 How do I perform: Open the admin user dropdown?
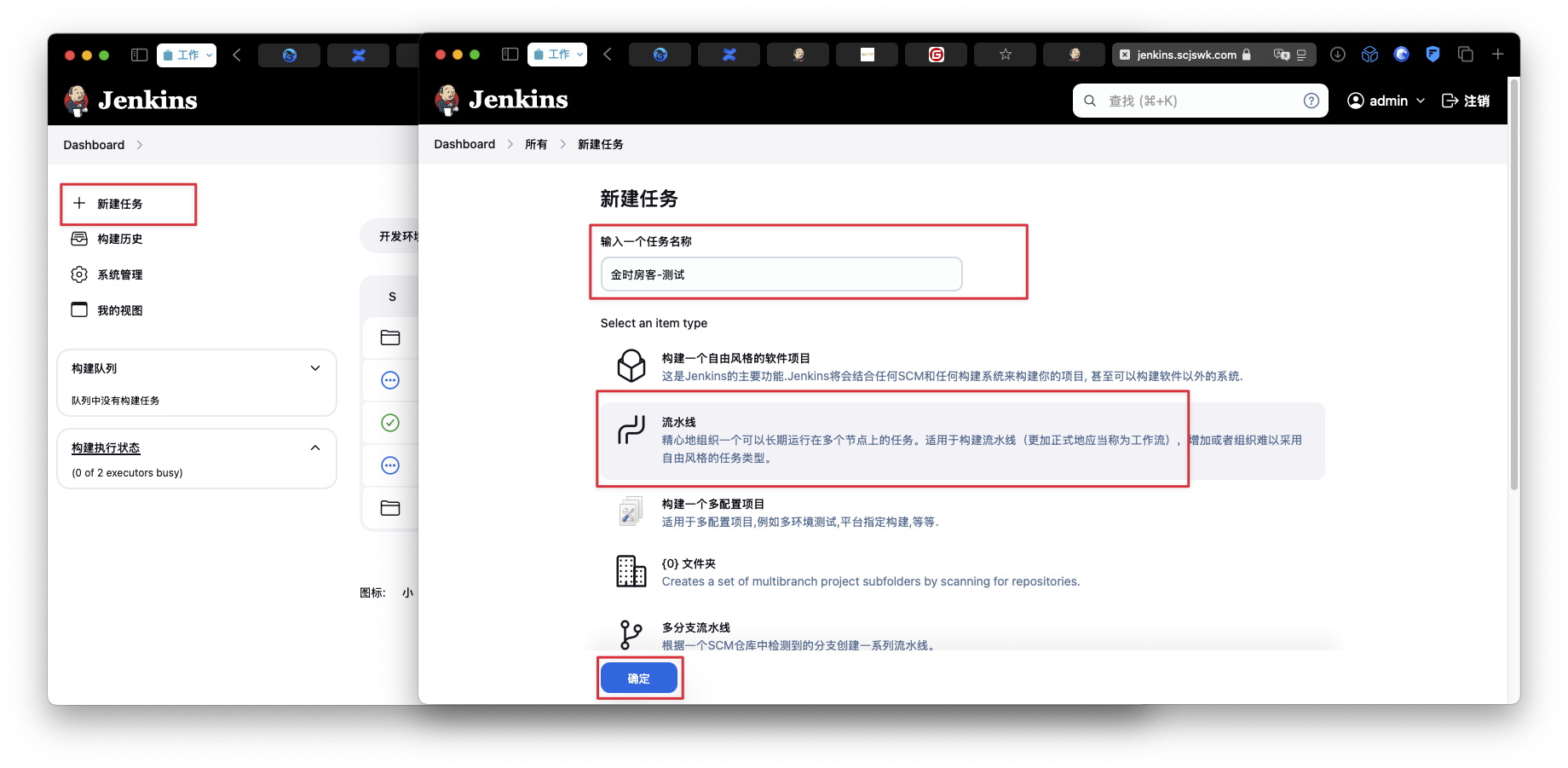[1386, 101]
